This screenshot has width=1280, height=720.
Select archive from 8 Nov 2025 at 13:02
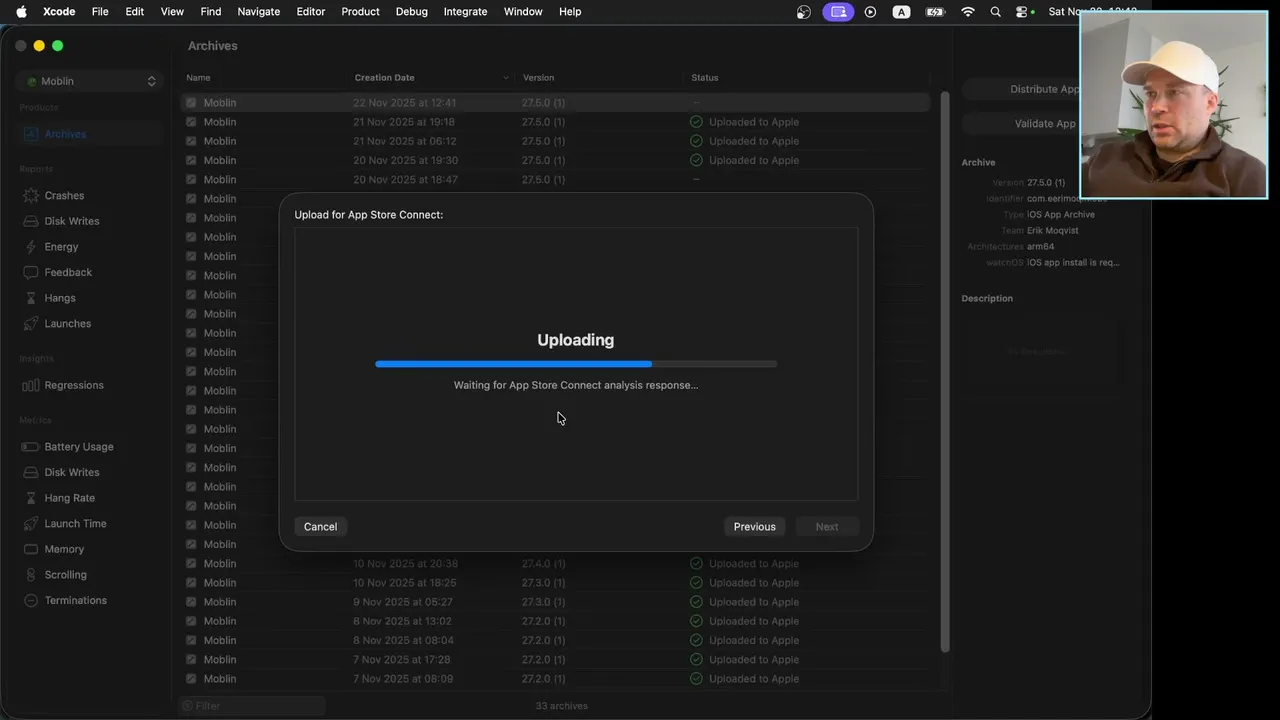(555, 621)
